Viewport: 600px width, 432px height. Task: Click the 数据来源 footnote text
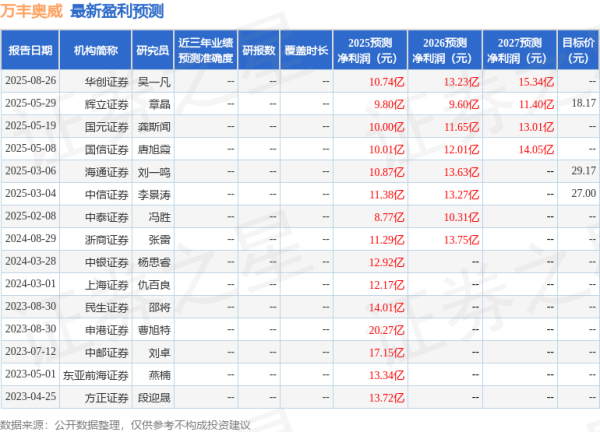pos(125,425)
